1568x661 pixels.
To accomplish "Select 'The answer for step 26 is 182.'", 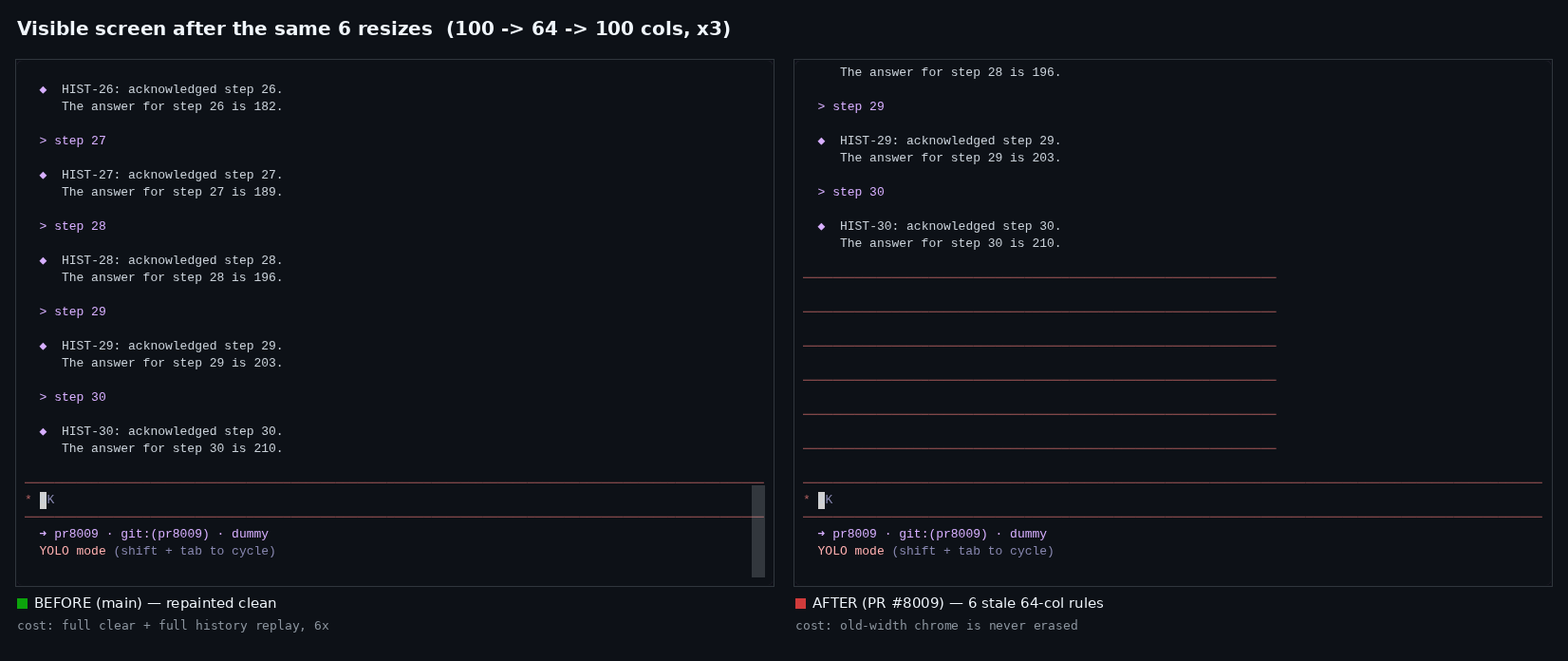I will tap(172, 106).
